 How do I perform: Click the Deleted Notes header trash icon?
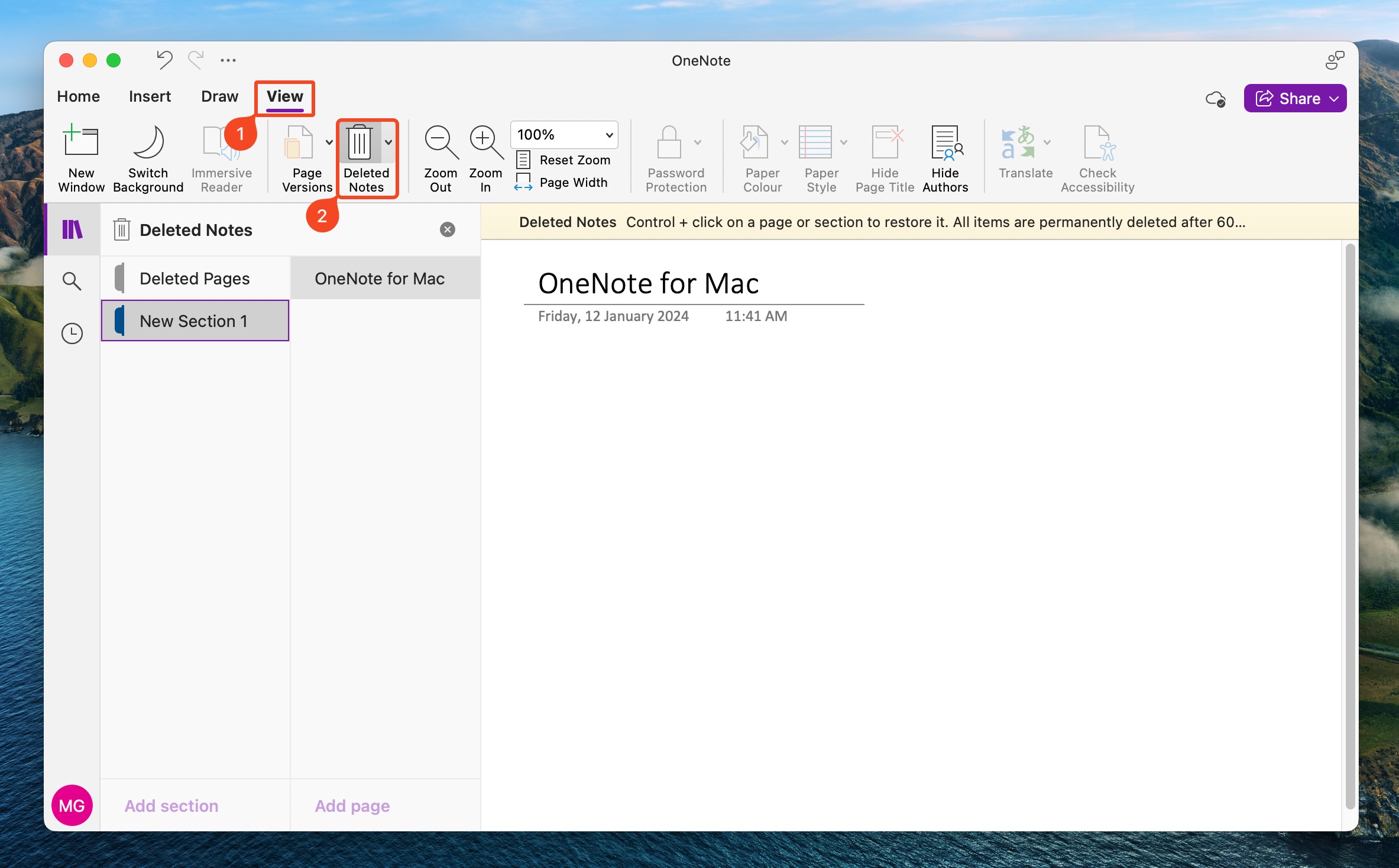pyautogui.click(x=121, y=229)
